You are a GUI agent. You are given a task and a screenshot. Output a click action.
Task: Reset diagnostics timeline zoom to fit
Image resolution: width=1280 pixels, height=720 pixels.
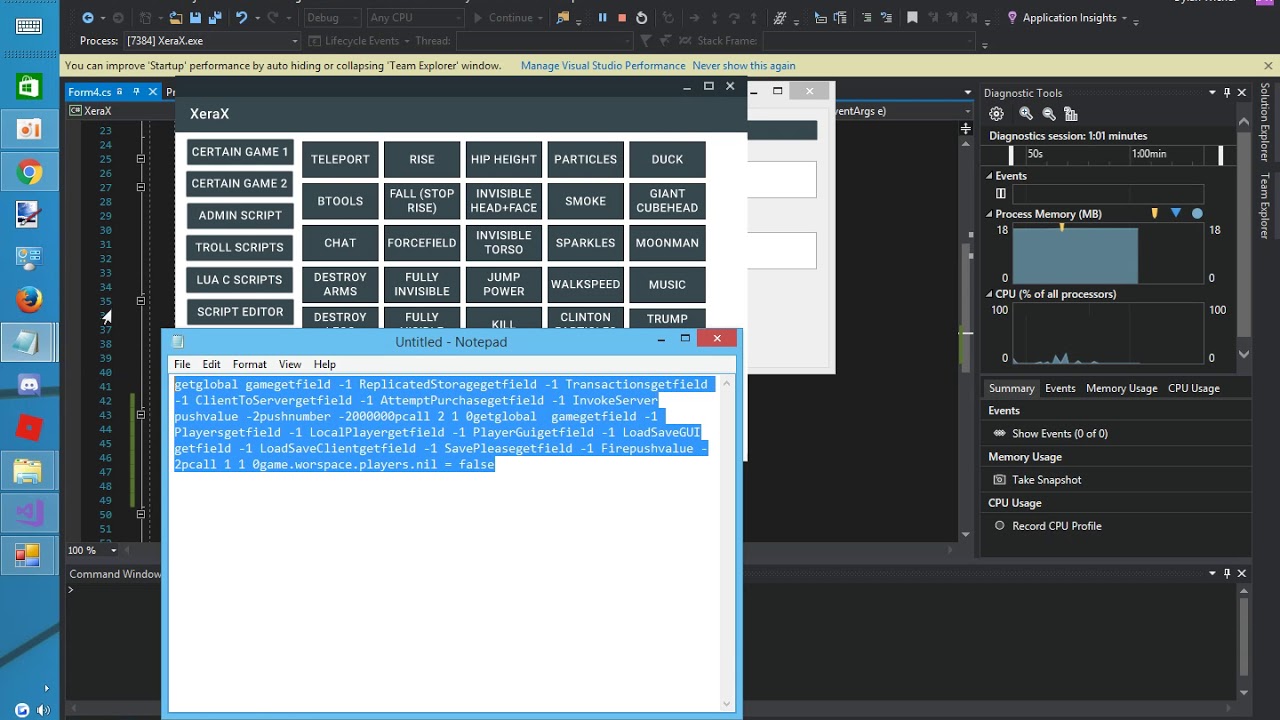coord(1071,114)
